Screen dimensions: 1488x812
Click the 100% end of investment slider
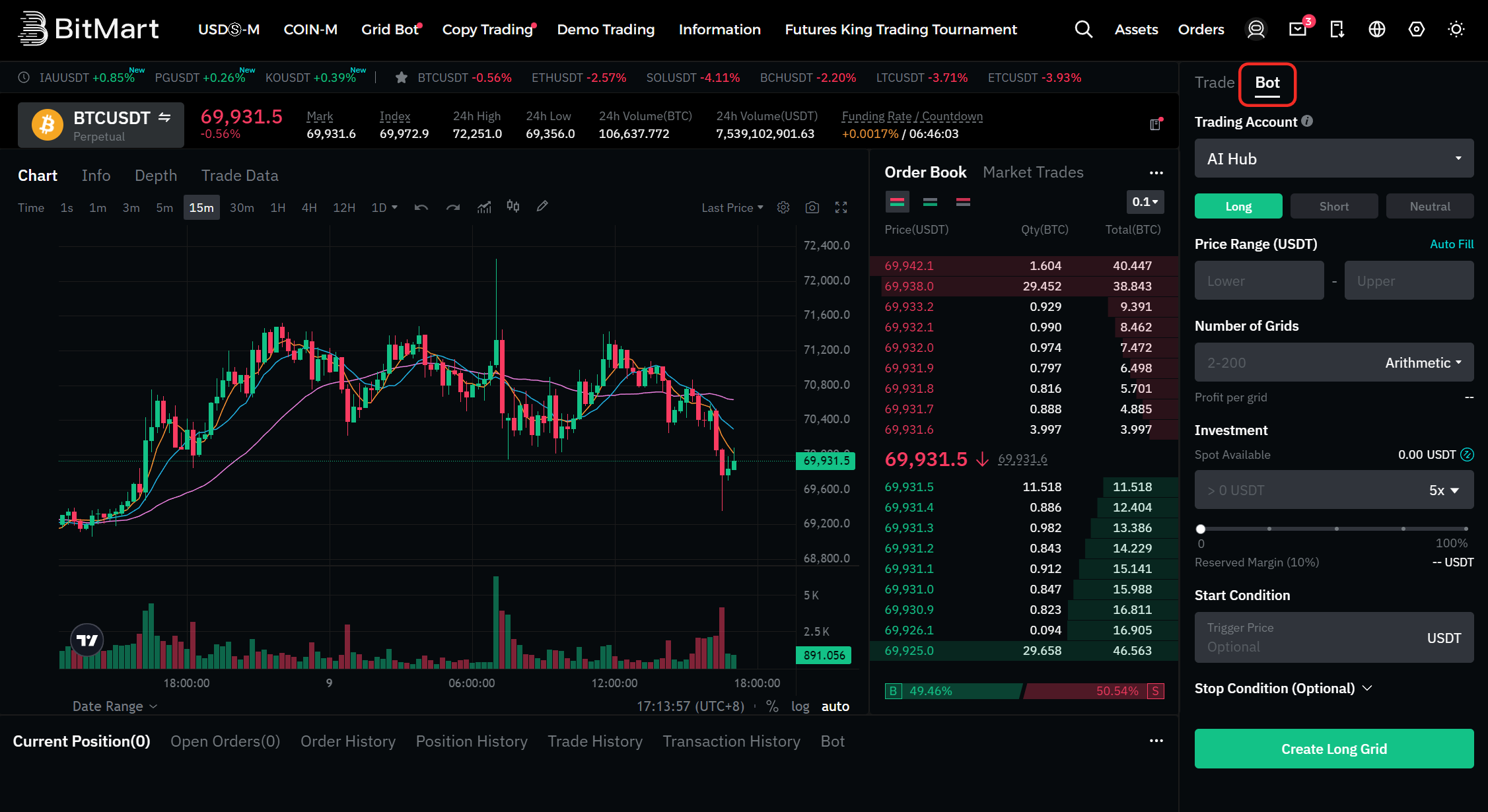(x=1466, y=529)
